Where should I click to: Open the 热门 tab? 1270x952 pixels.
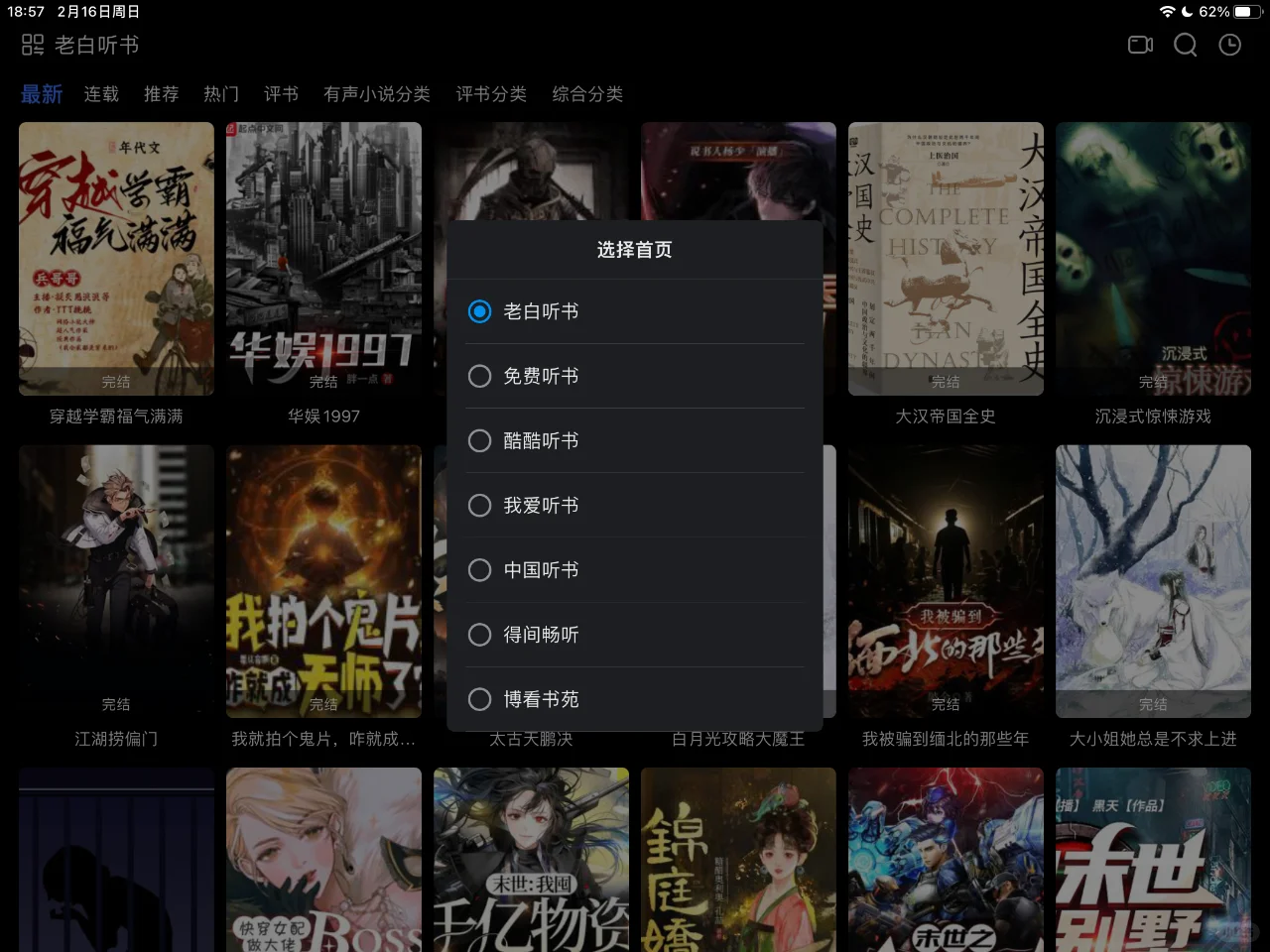[x=220, y=93]
